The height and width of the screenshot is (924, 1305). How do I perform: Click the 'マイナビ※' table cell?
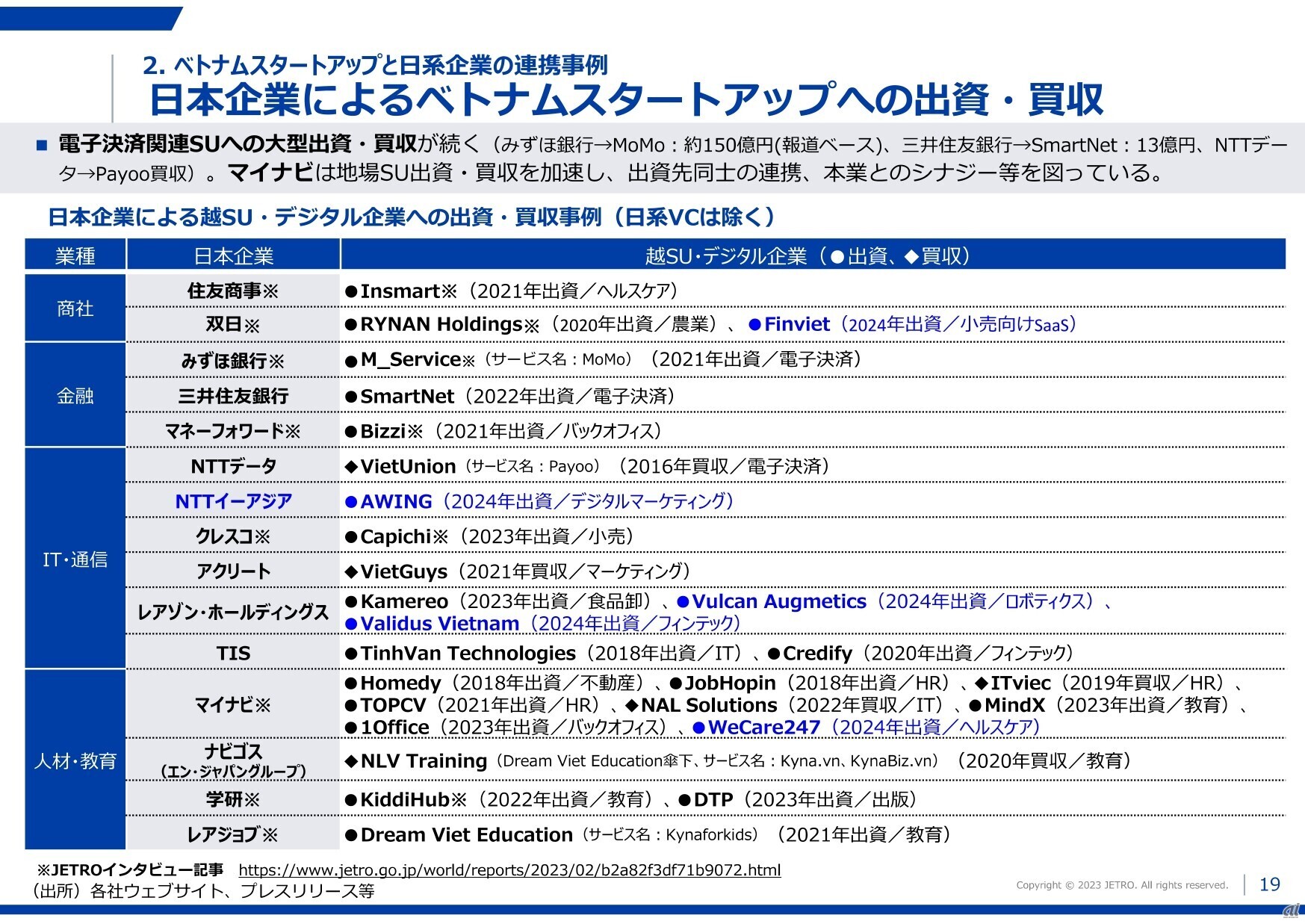coord(233,705)
